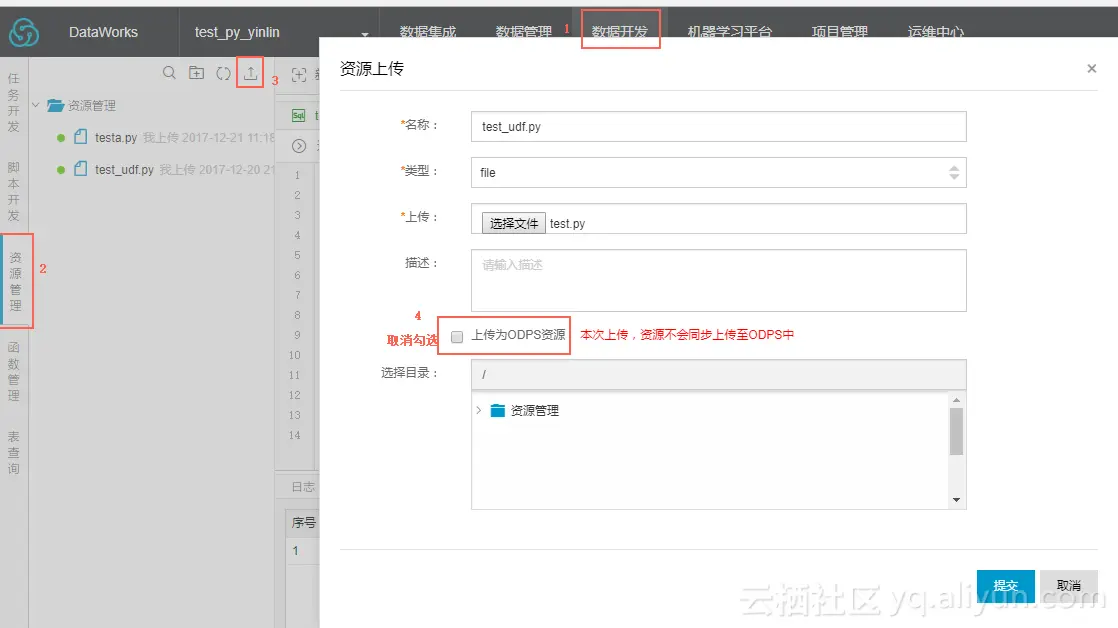Click the locate icon beside upload
This screenshot has height=628, width=1118.
pos(299,74)
